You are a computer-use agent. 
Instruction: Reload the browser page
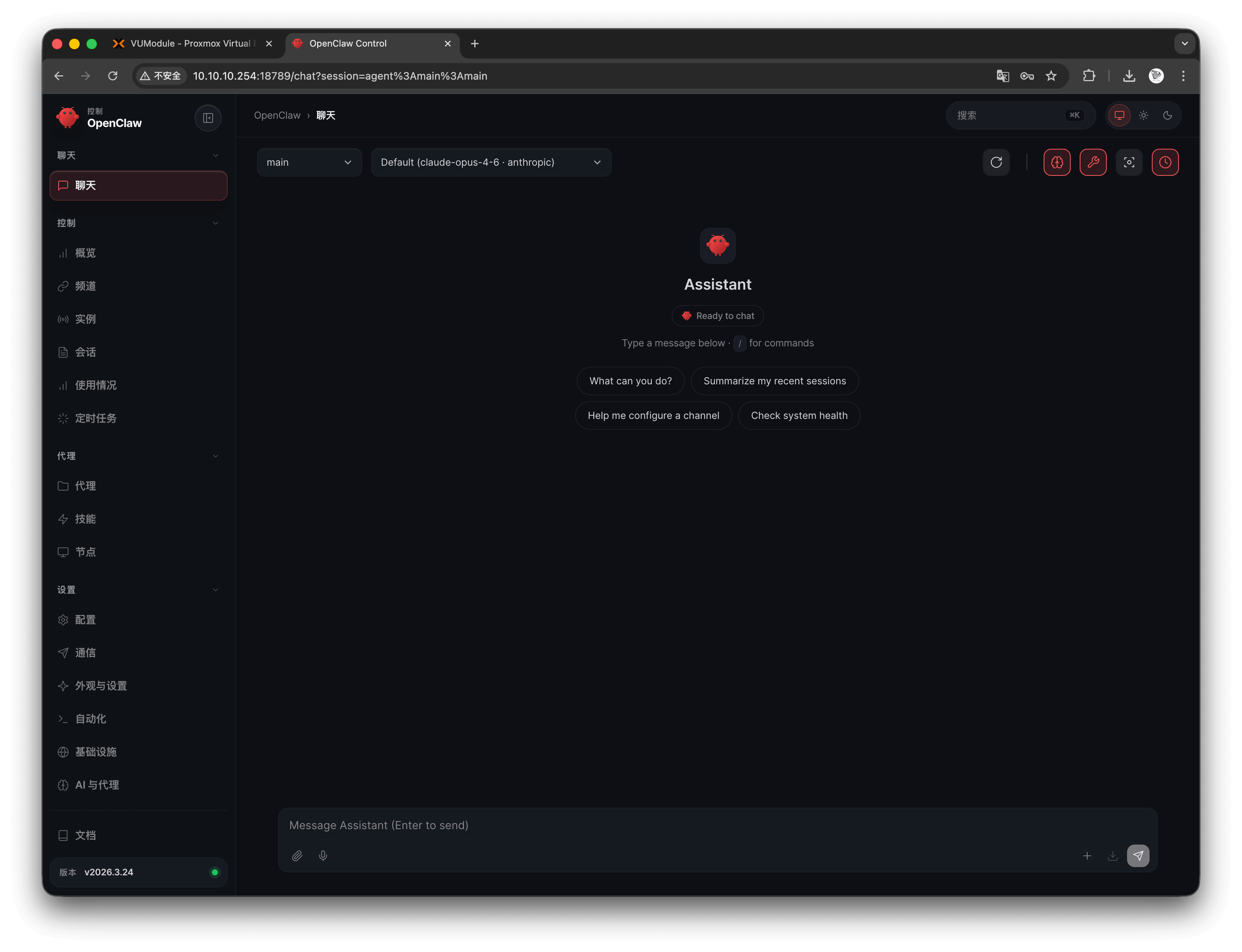click(x=112, y=76)
